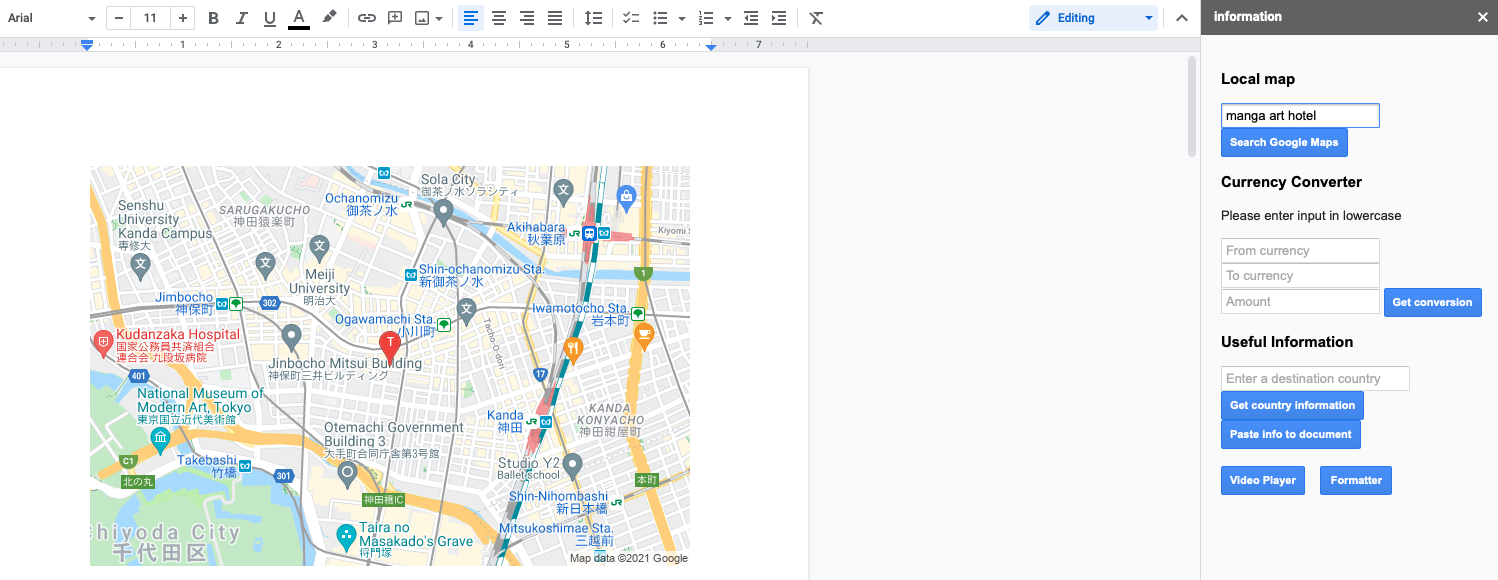This screenshot has height=580, width=1498.
Task: Click the blue shopping bag marker near Akihabara
Action: (x=627, y=196)
